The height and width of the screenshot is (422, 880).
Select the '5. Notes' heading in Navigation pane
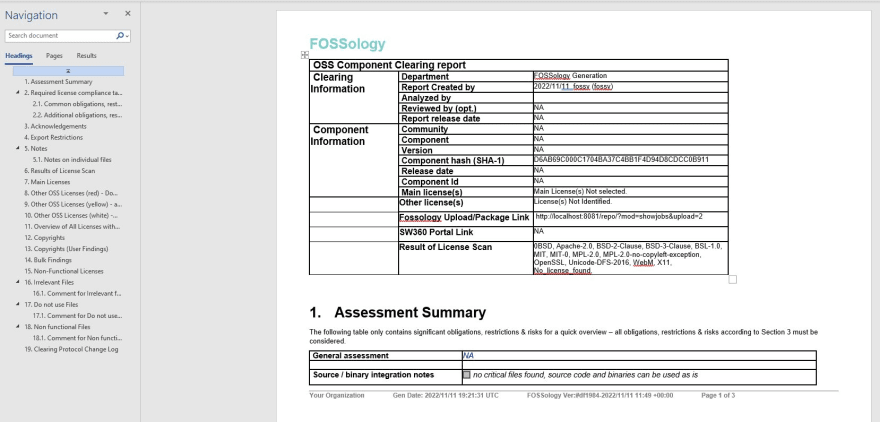[35, 148]
